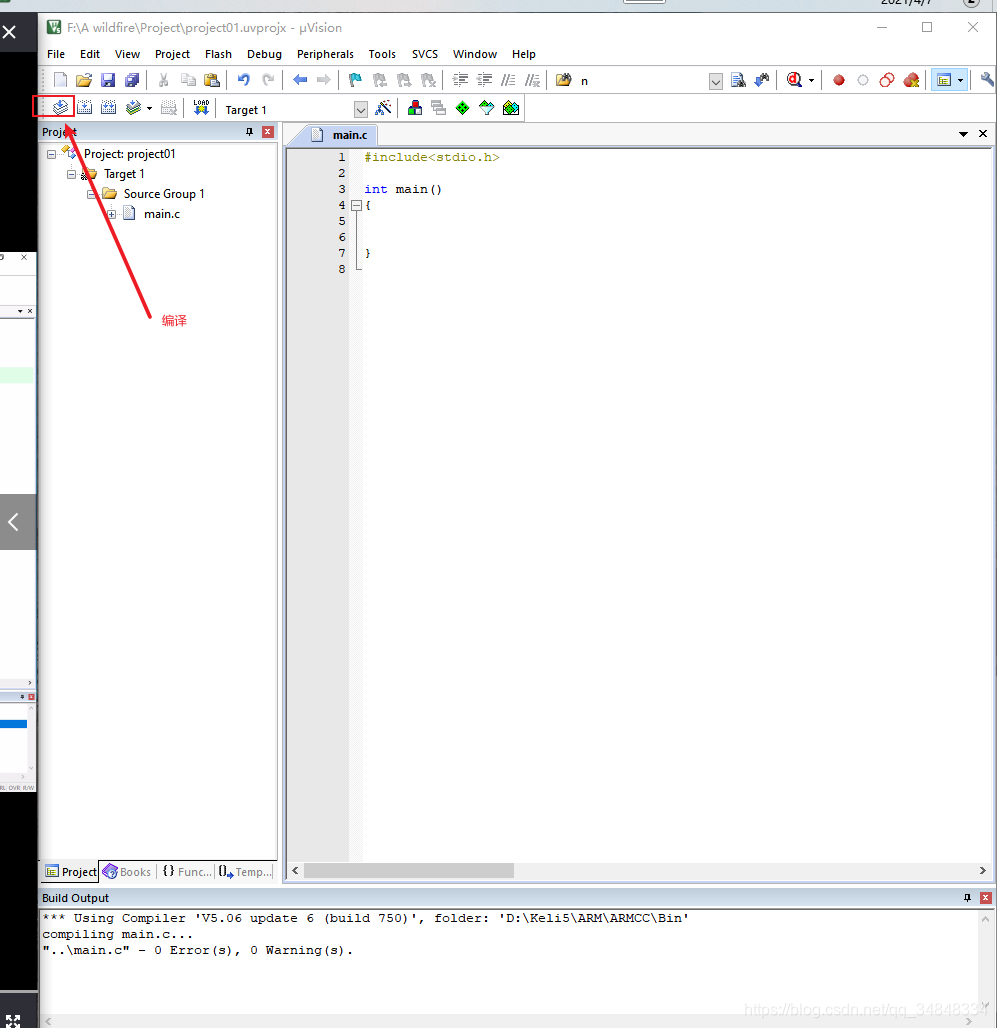The height and width of the screenshot is (1028, 997).
Task: Open the Peripherals menu
Action: (x=325, y=54)
